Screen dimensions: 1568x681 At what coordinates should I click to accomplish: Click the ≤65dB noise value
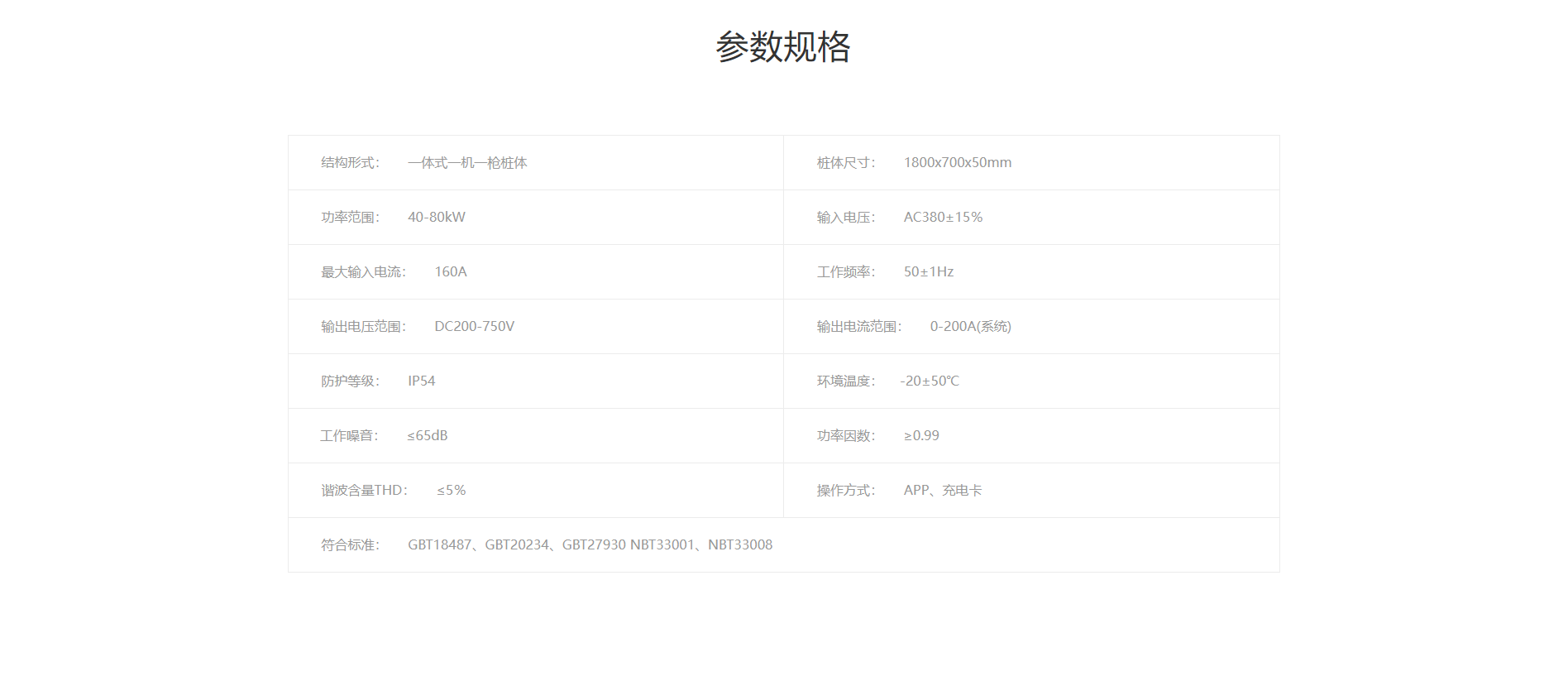click(427, 436)
